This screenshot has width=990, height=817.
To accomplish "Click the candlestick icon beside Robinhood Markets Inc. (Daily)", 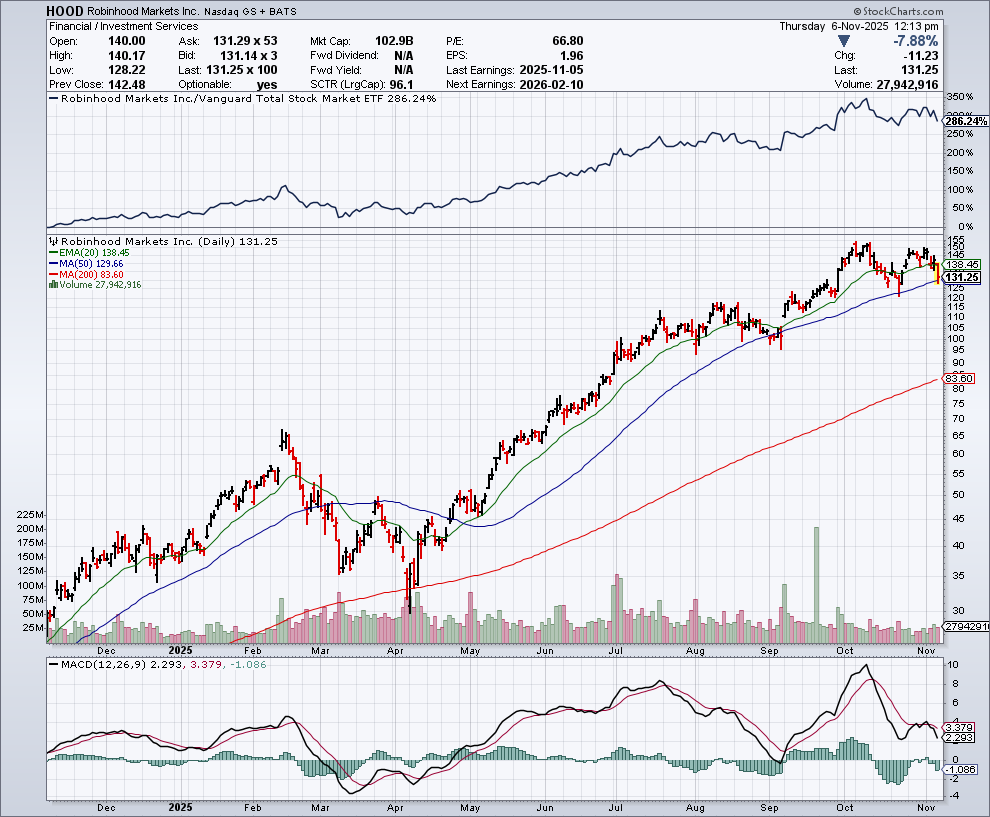I will (52, 242).
